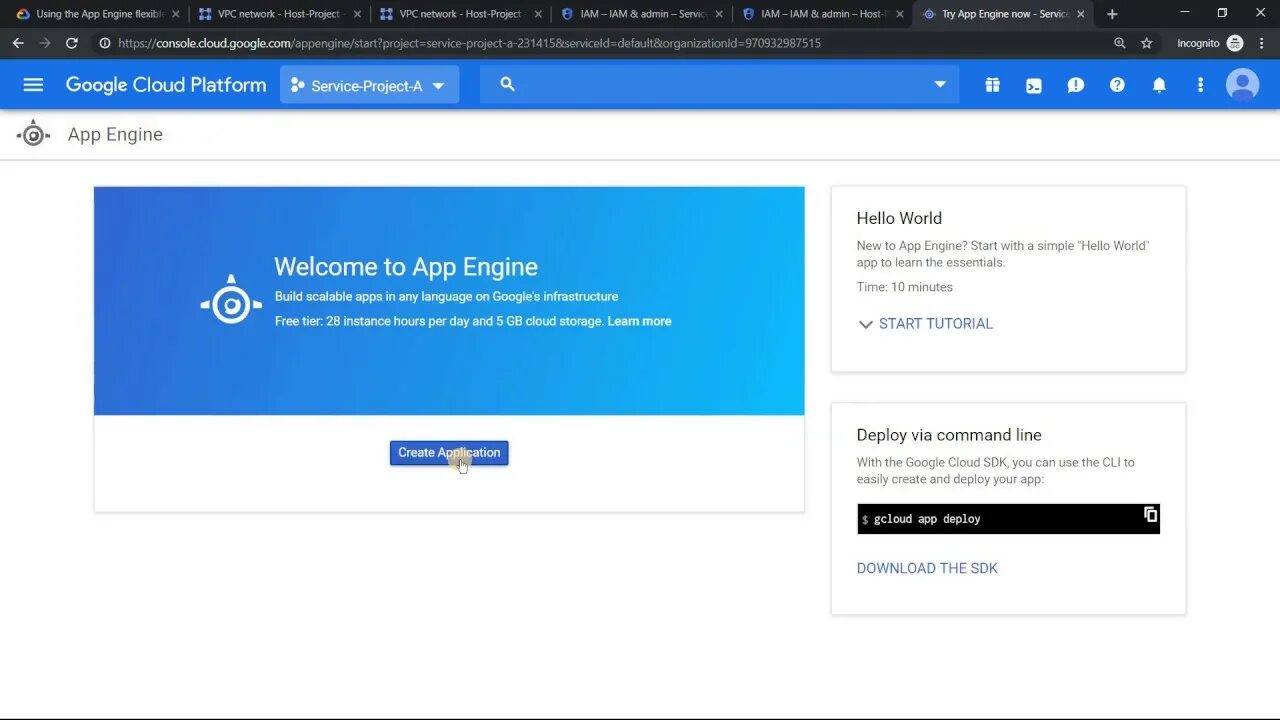Image resolution: width=1280 pixels, height=720 pixels.
Task: Click the Time: 10 minutes text
Action: pos(905,287)
